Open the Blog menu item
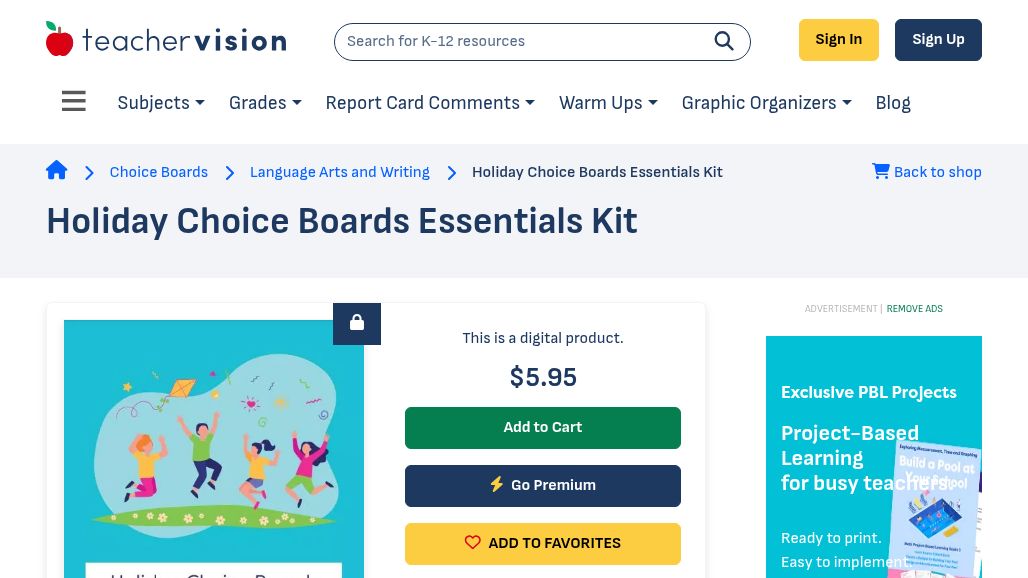Viewport: 1028px width, 578px height. click(893, 103)
